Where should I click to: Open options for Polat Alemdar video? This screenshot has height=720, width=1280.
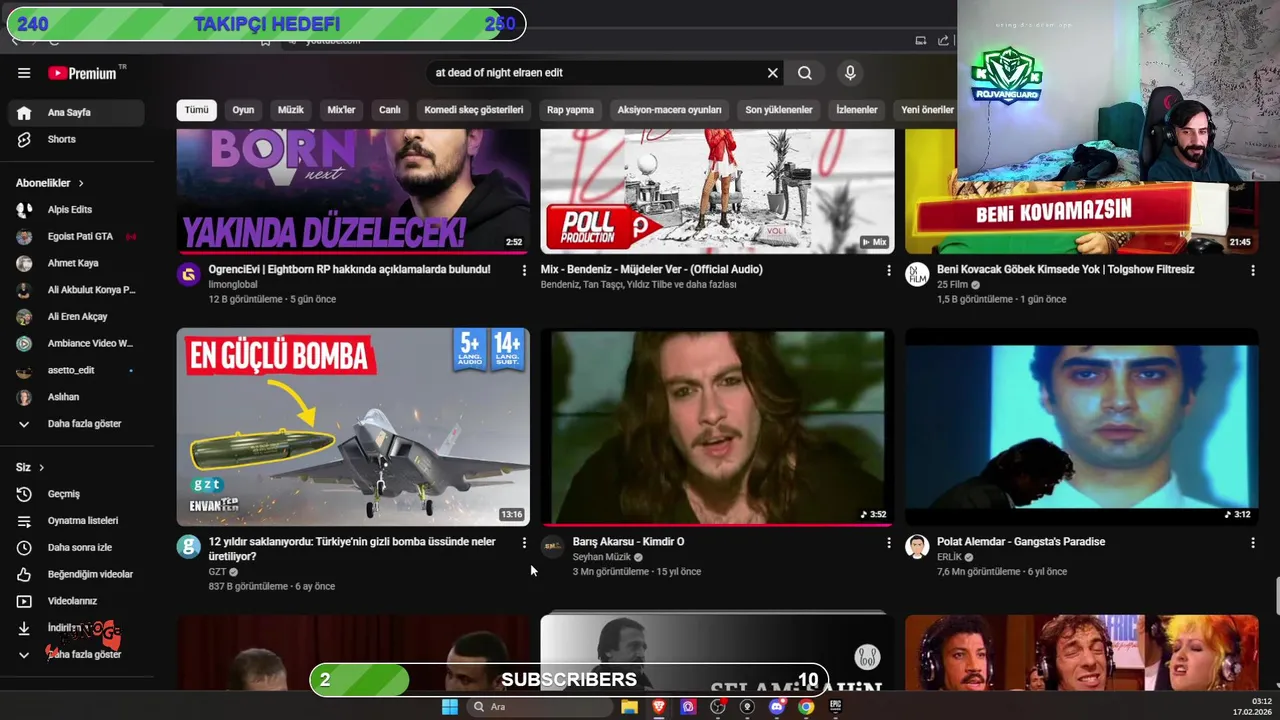point(1252,542)
